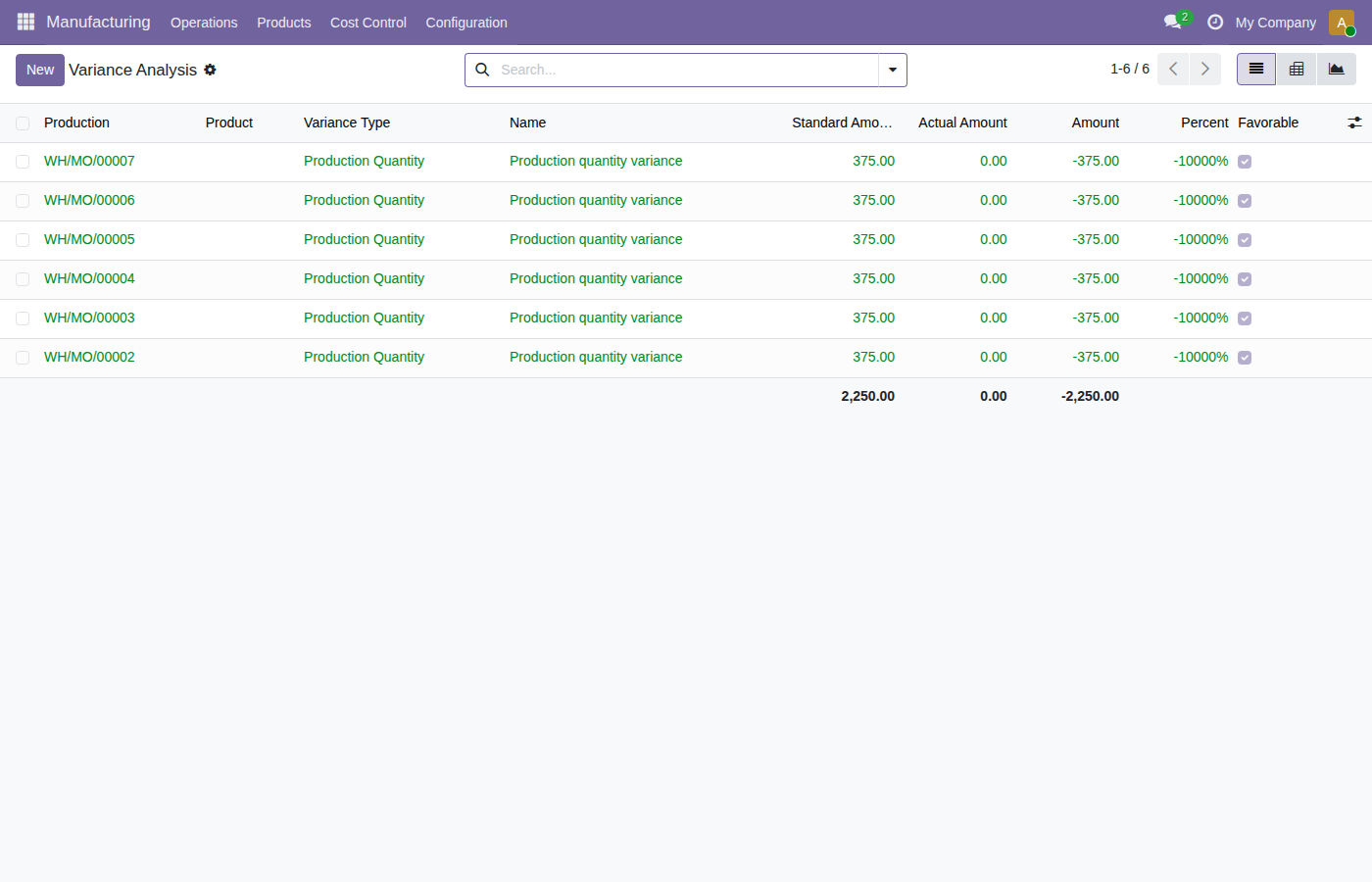Viewport: 1372px width, 882px height.
Task: Switch to list view
Action: tap(1256, 69)
